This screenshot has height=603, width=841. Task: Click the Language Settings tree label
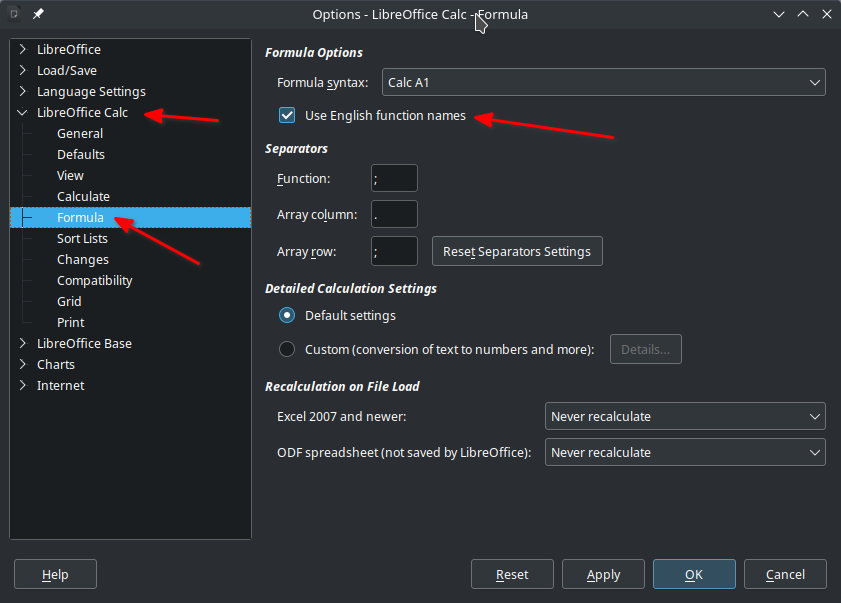pyautogui.click(x=91, y=92)
